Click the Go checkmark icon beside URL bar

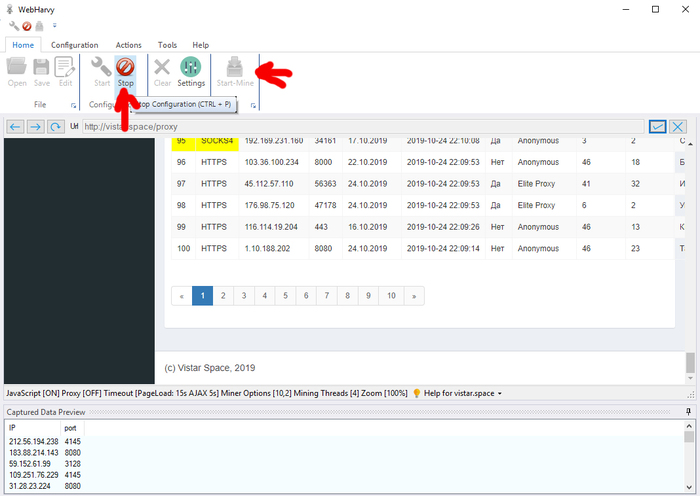(657, 127)
